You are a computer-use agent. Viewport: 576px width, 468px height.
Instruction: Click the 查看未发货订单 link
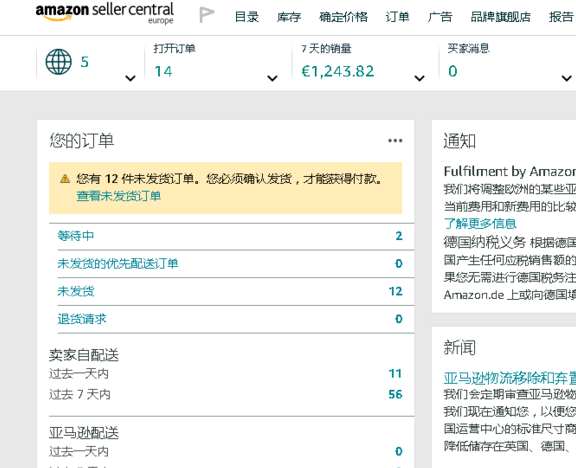[119, 196]
